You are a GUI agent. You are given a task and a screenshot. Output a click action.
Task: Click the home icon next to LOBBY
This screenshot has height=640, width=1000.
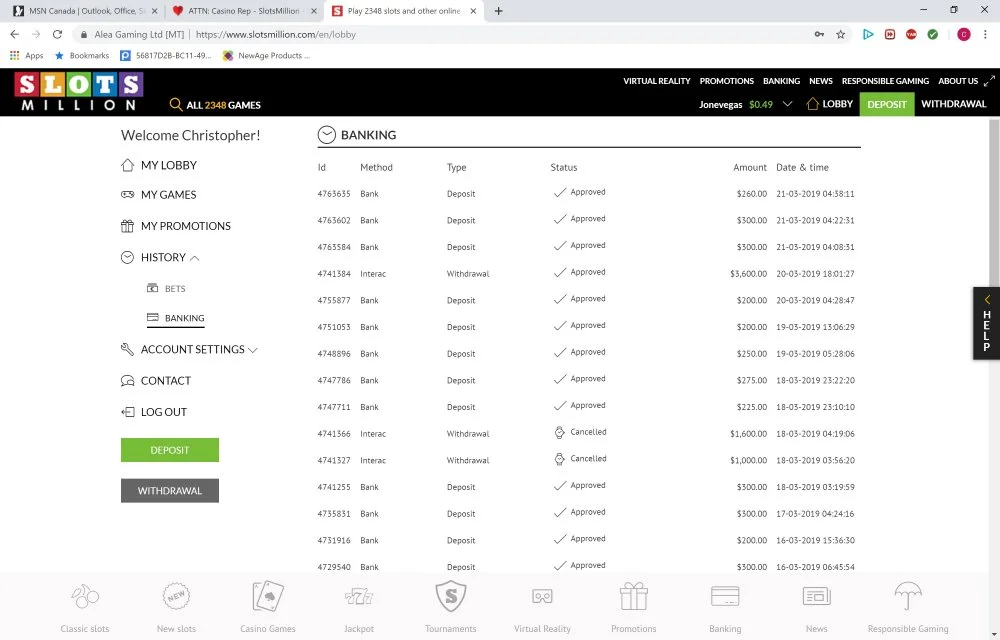(812, 103)
